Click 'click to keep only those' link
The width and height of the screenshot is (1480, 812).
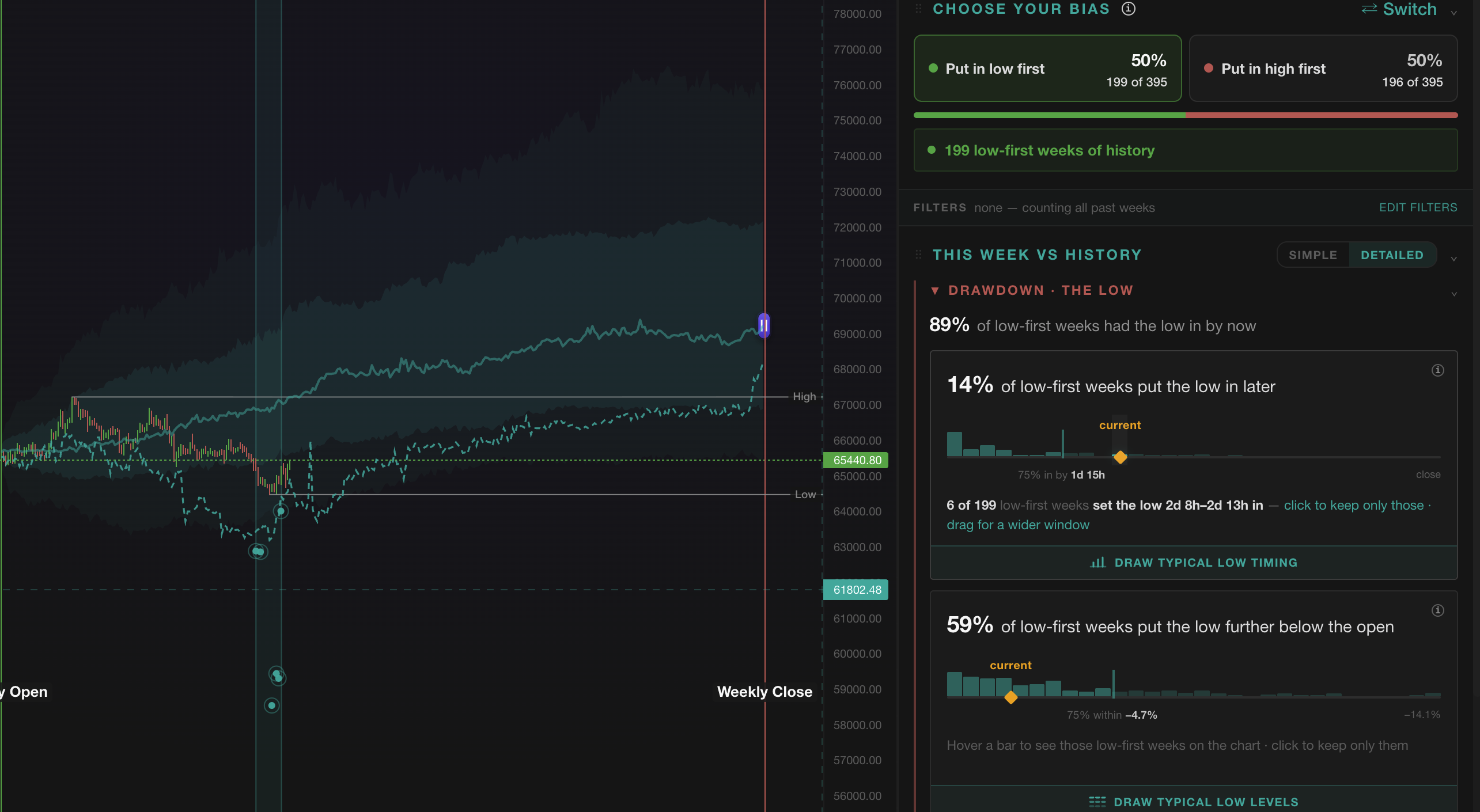tap(1354, 505)
